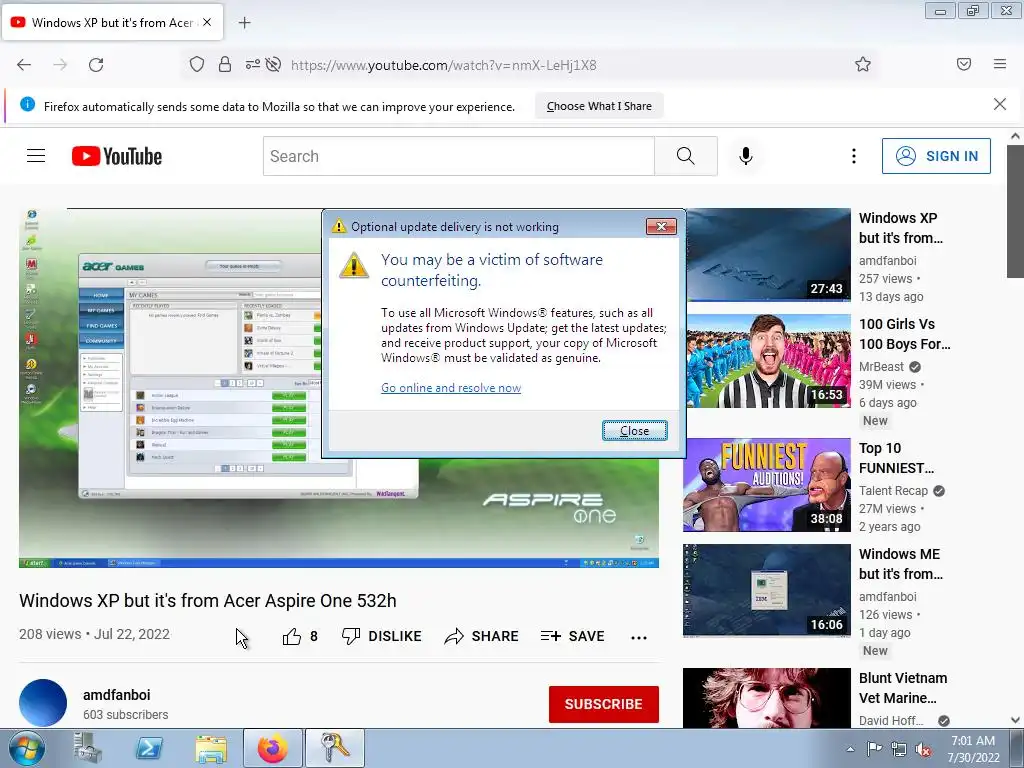This screenshot has width=1024, height=768.
Task: Open a new browser tab
Action: click(244, 23)
